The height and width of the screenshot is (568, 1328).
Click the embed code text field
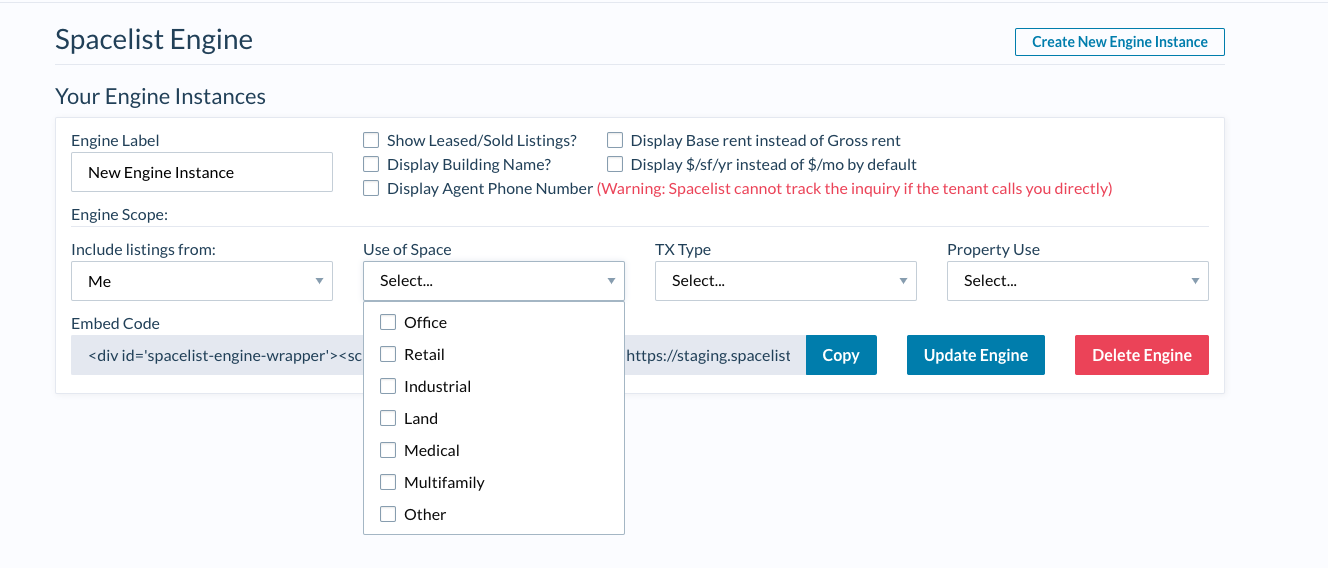click(x=438, y=355)
